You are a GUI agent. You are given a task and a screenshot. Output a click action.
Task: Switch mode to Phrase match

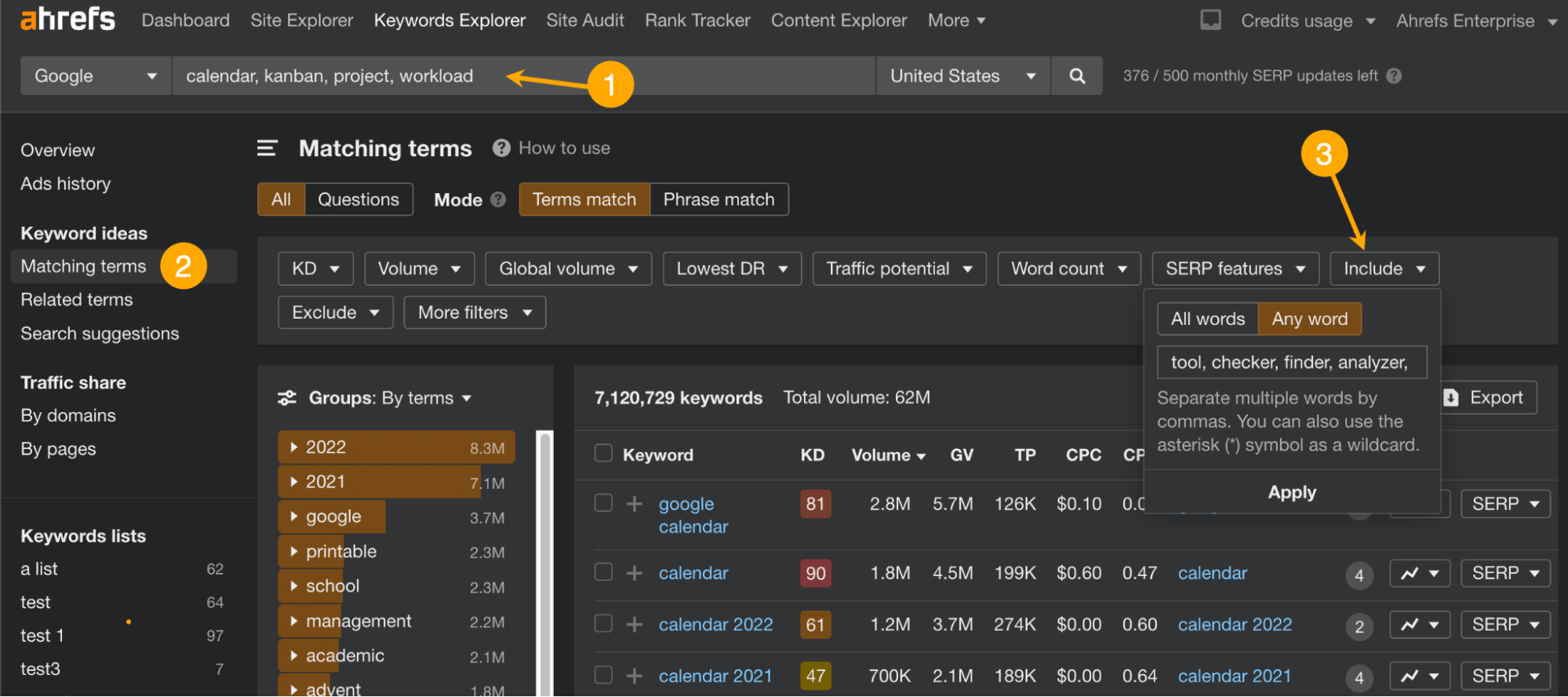(x=719, y=199)
